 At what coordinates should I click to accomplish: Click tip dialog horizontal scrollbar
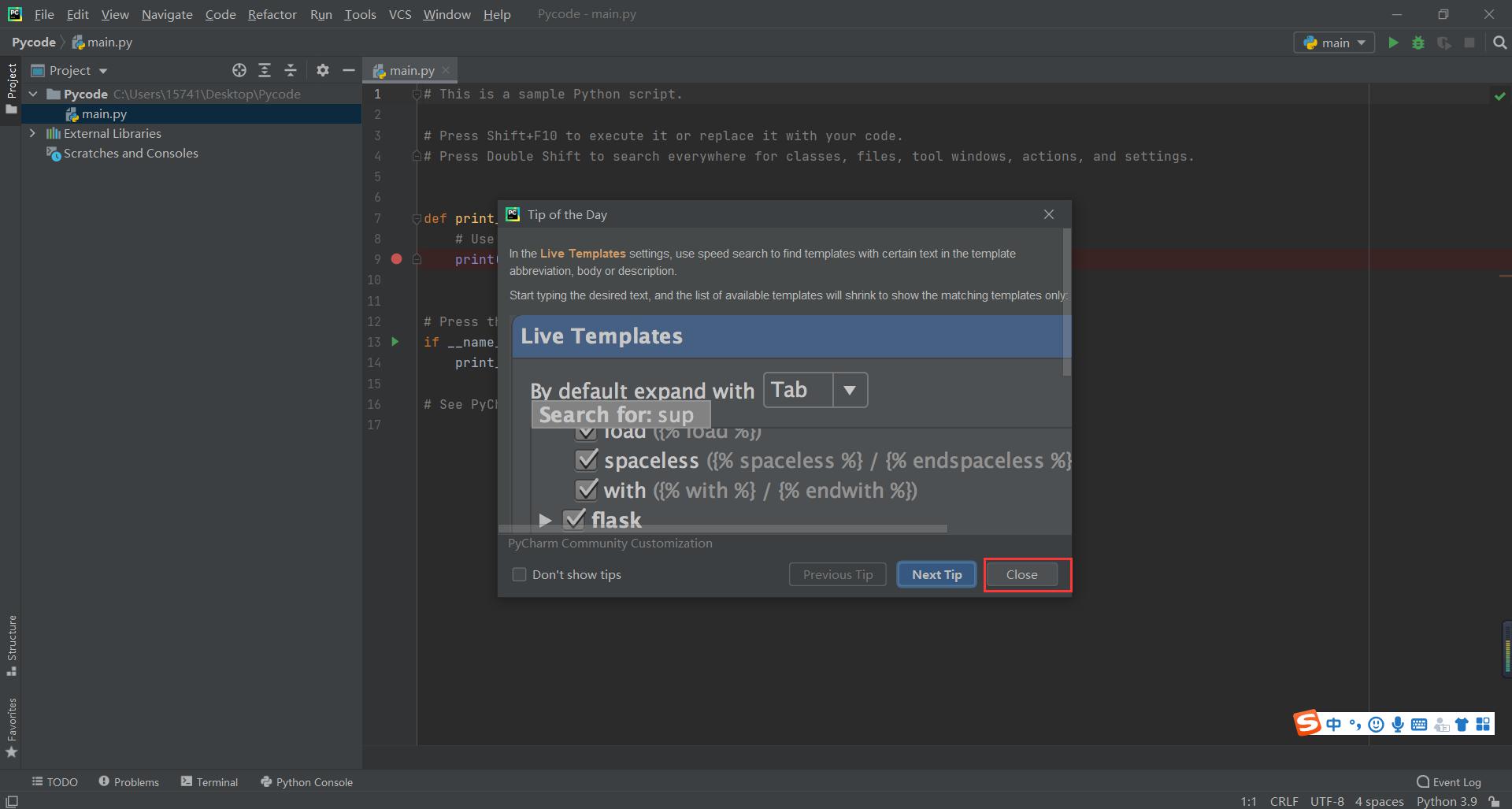tap(722, 529)
